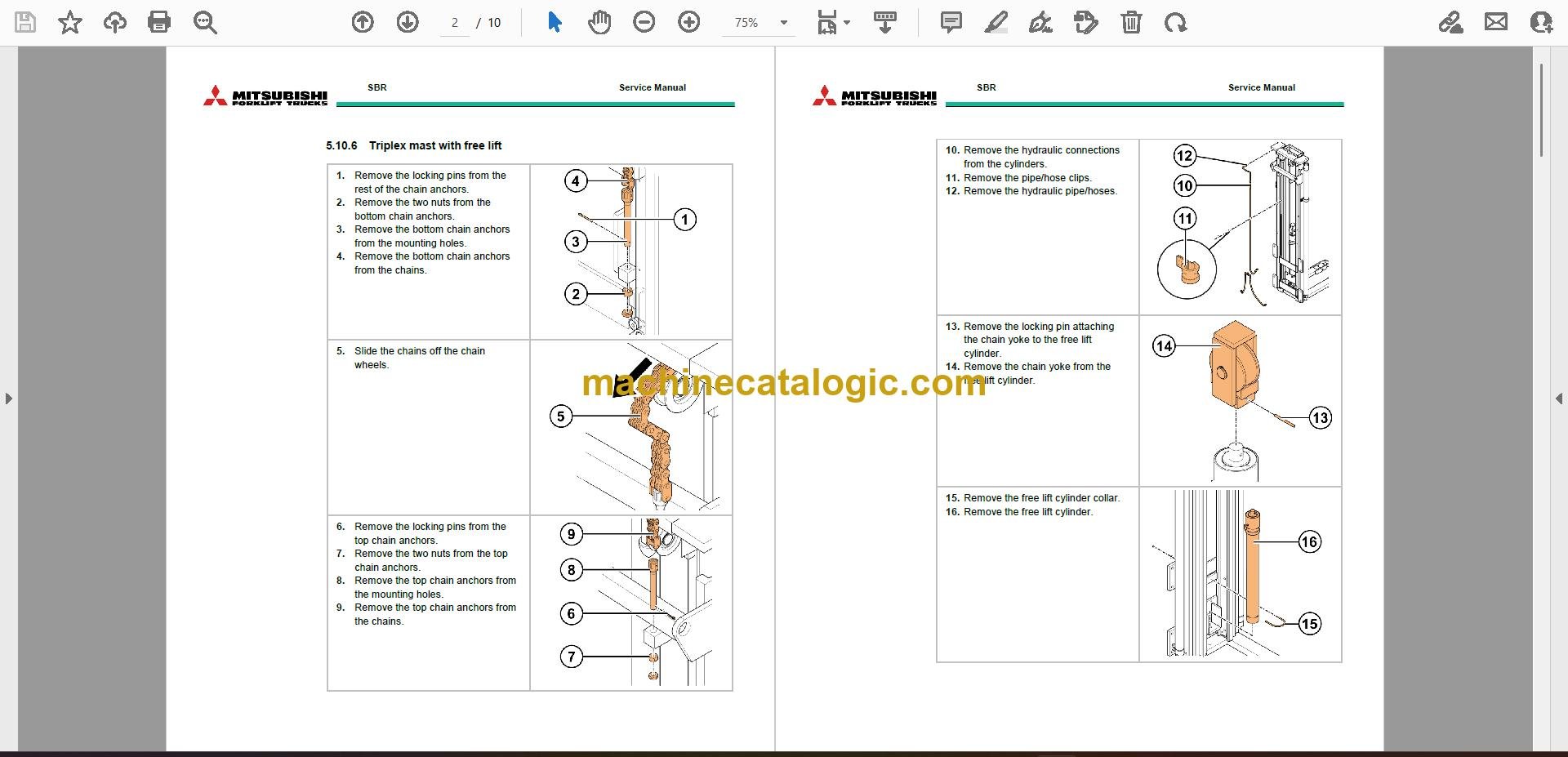Select the highlight text pen tool
The width and height of the screenshot is (1568, 757).
[x=996, y=23]
